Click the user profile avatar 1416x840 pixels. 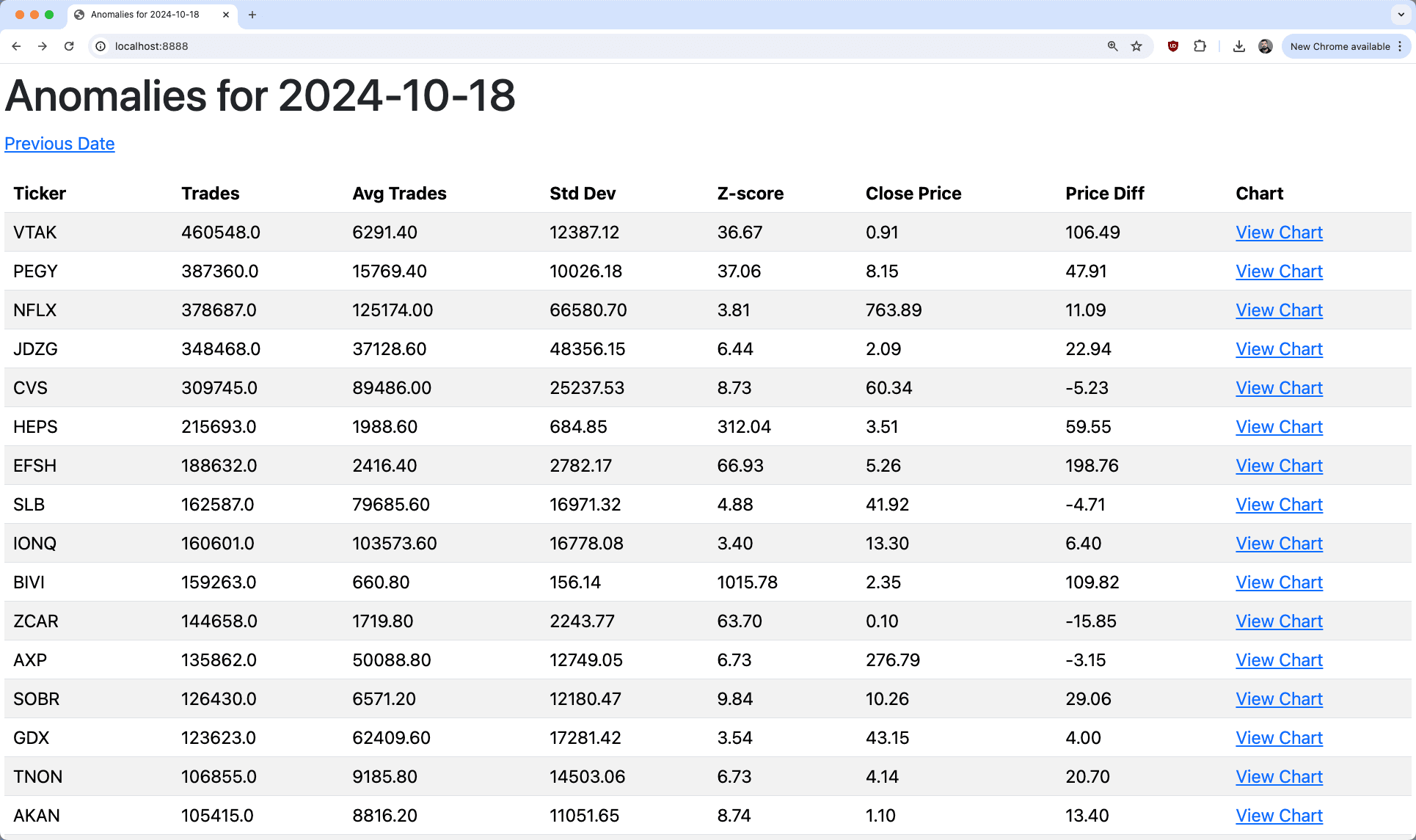[x=1265, y=46]
